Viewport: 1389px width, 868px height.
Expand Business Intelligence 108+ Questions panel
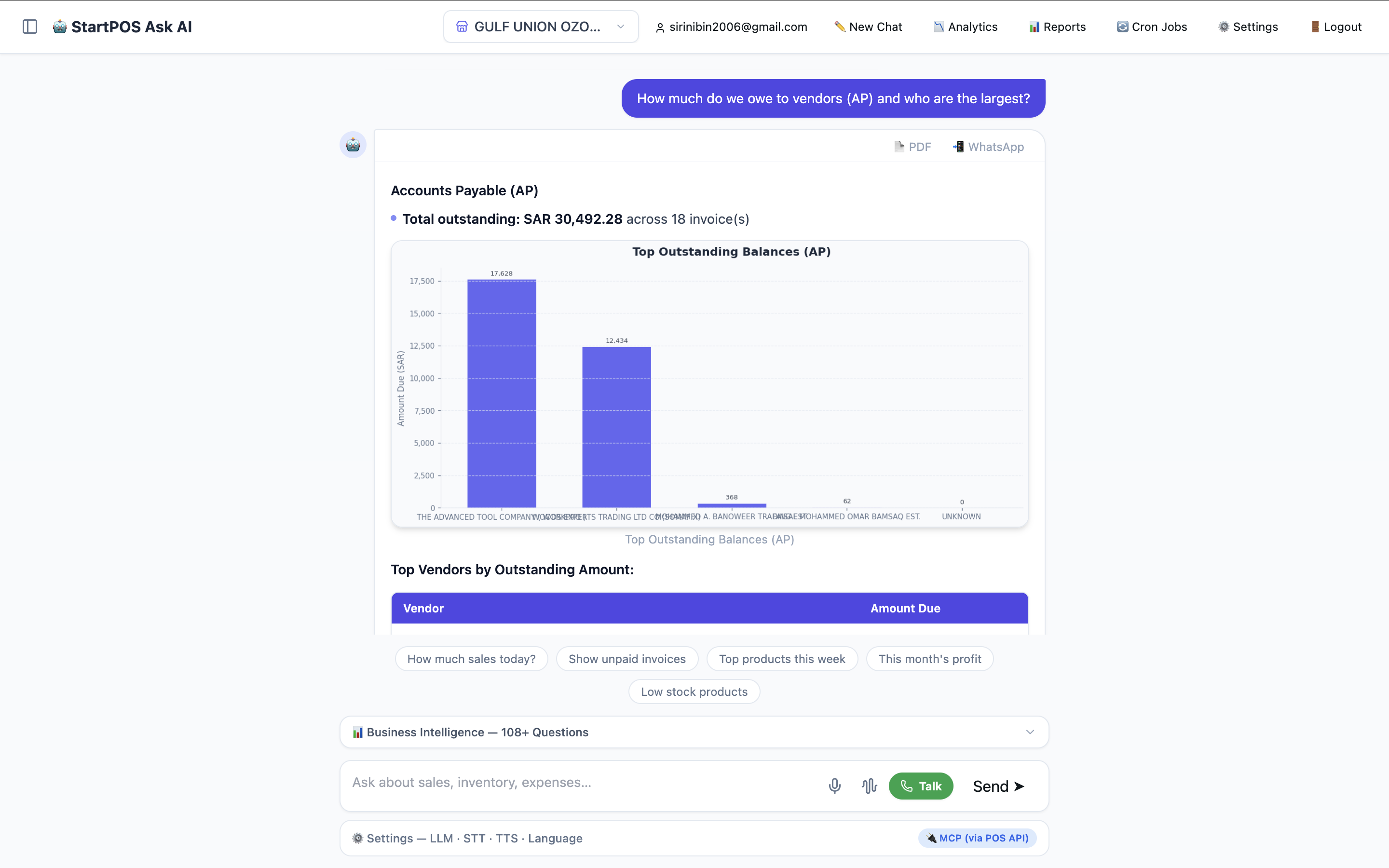[694, 732]
